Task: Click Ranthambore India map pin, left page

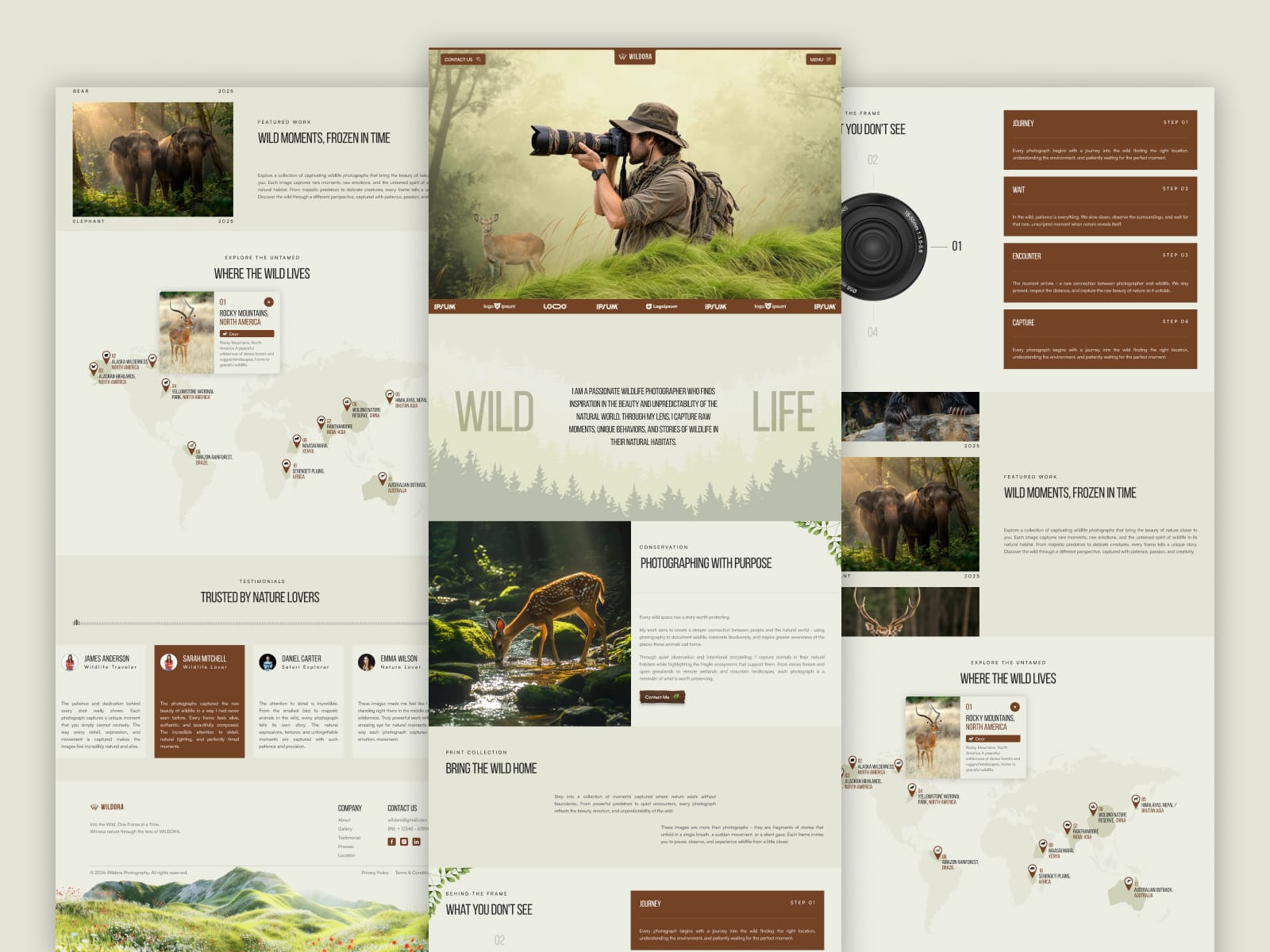Action: [x=321, y=423]
